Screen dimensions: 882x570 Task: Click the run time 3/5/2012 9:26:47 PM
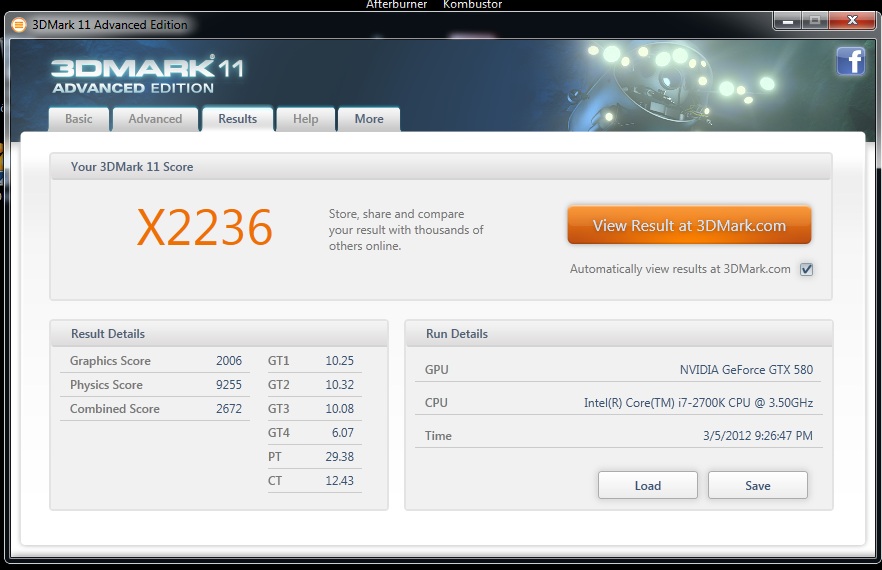coord(758,436)
